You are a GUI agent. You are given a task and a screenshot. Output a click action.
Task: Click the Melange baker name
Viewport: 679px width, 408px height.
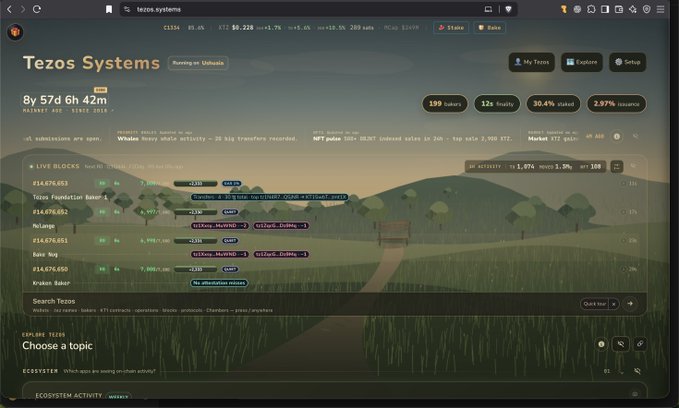(44, 226)
